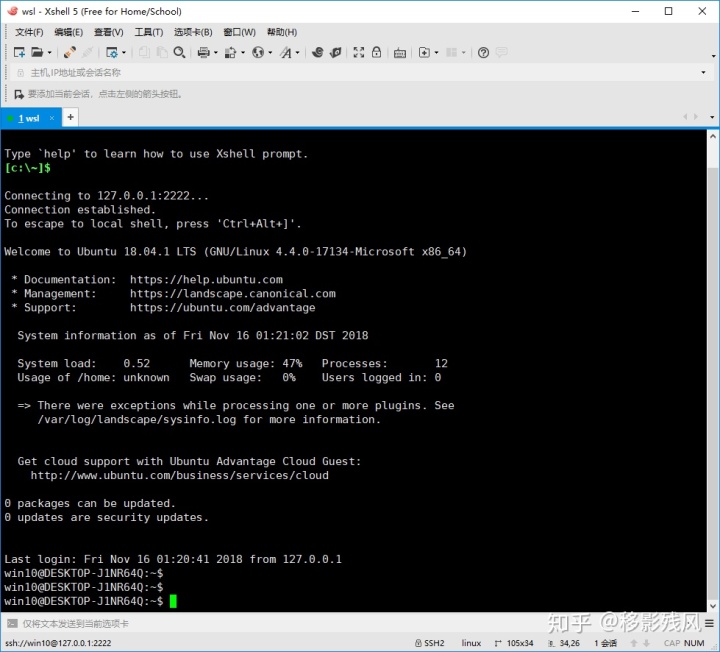720x652 pixels.
Task: Expand the address bar dropdown arrow
Action: (703, 73)
